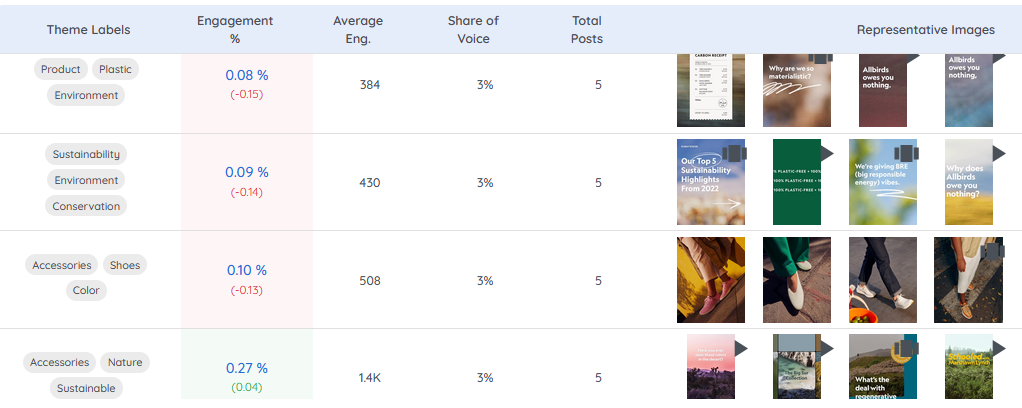
Task: Click the play icon on green plastic-free thumbnail
Action: [827, 153]
